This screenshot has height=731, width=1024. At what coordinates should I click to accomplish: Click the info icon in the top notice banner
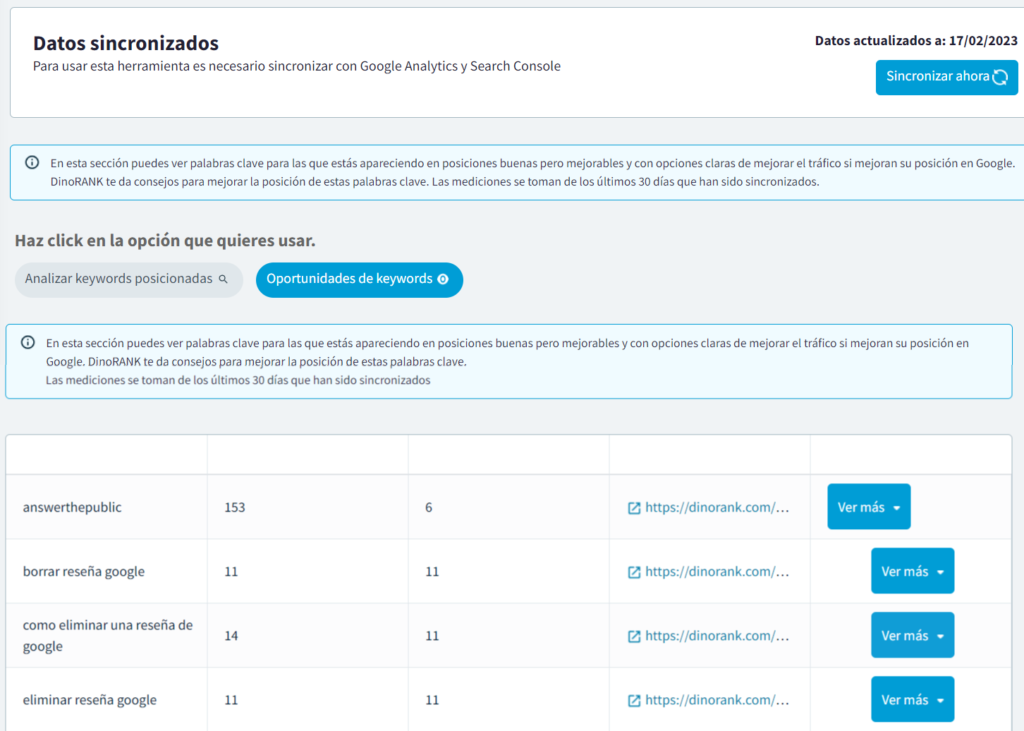pyautogui.click(x=32, y=163)
